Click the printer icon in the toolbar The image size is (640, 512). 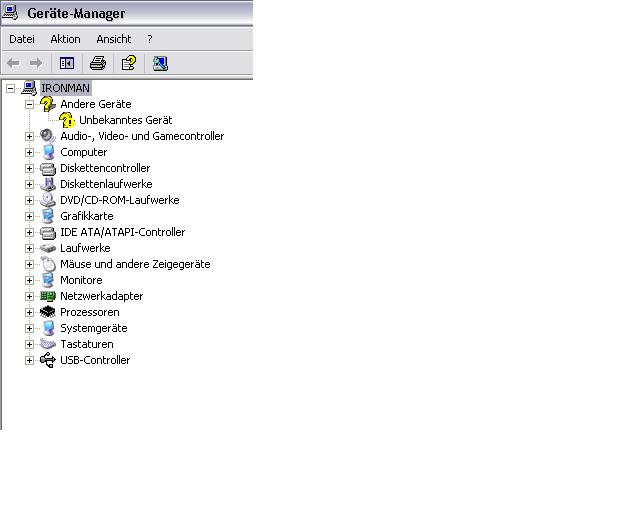(98, 63)
